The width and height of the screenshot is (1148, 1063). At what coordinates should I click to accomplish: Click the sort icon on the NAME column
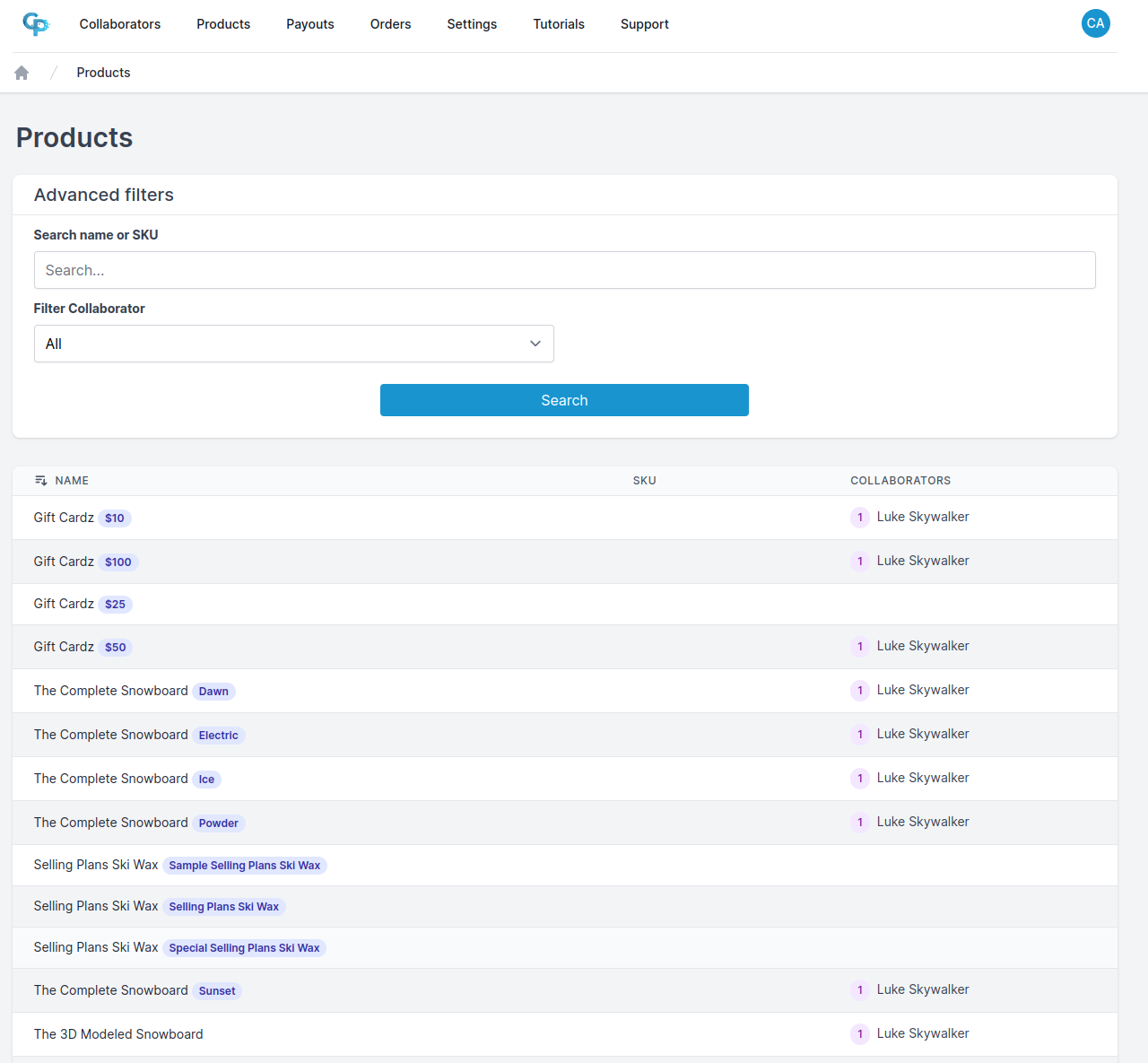[41, 480]
